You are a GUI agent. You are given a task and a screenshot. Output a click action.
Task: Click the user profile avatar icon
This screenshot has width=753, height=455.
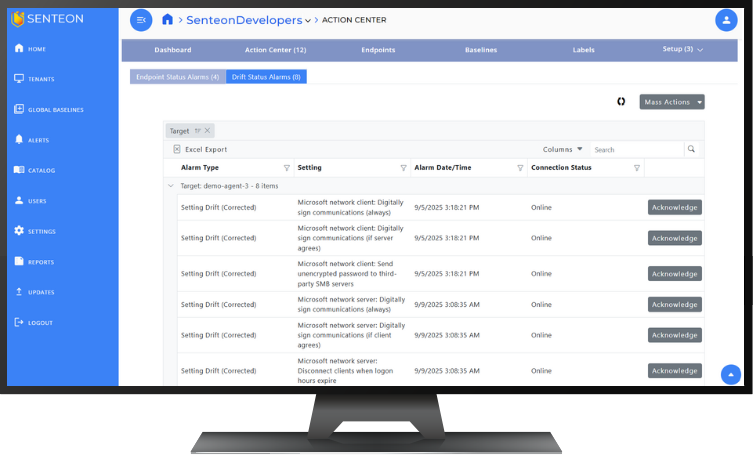725,20
